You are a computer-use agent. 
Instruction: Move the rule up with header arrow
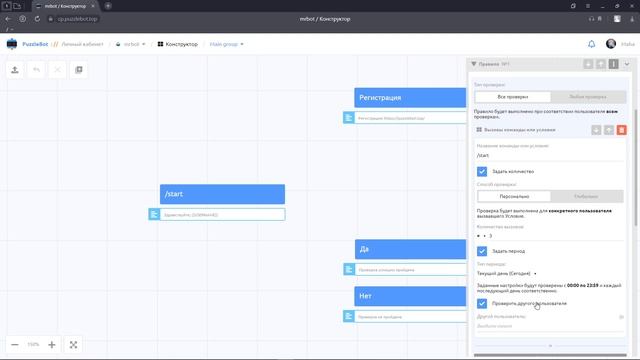click(601, 64)
